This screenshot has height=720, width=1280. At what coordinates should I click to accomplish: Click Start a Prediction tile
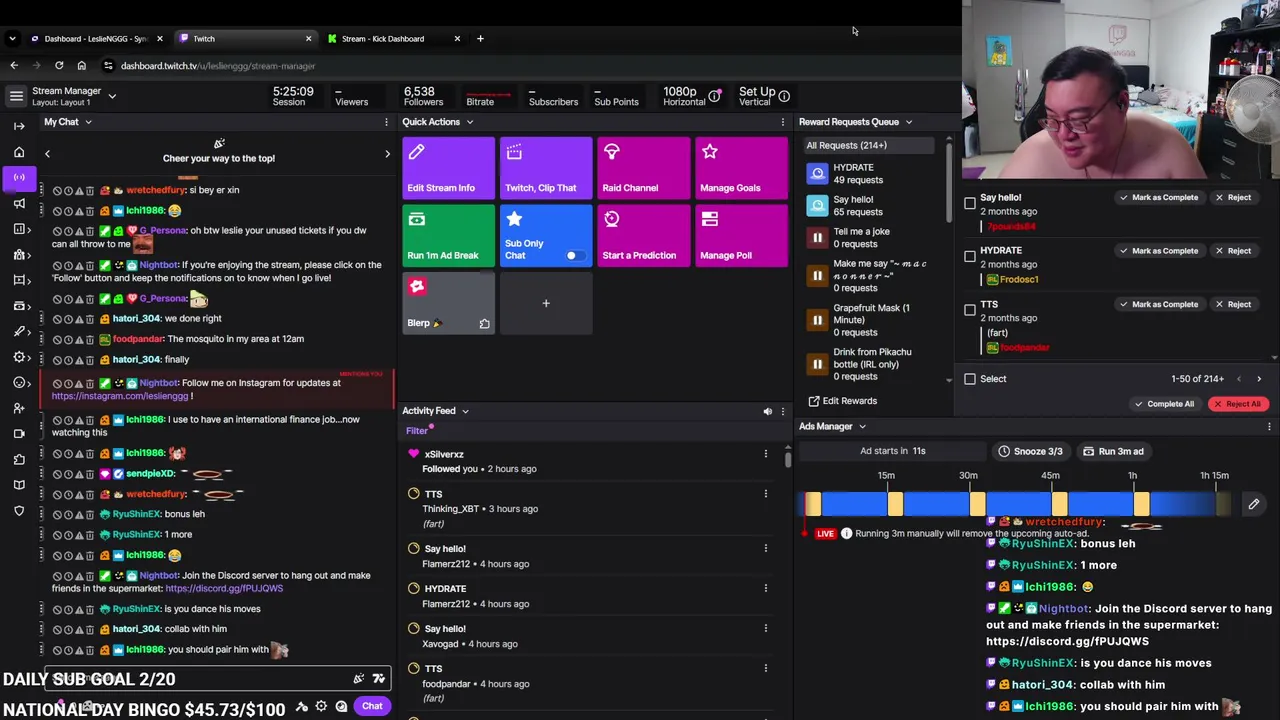[644, 236]
